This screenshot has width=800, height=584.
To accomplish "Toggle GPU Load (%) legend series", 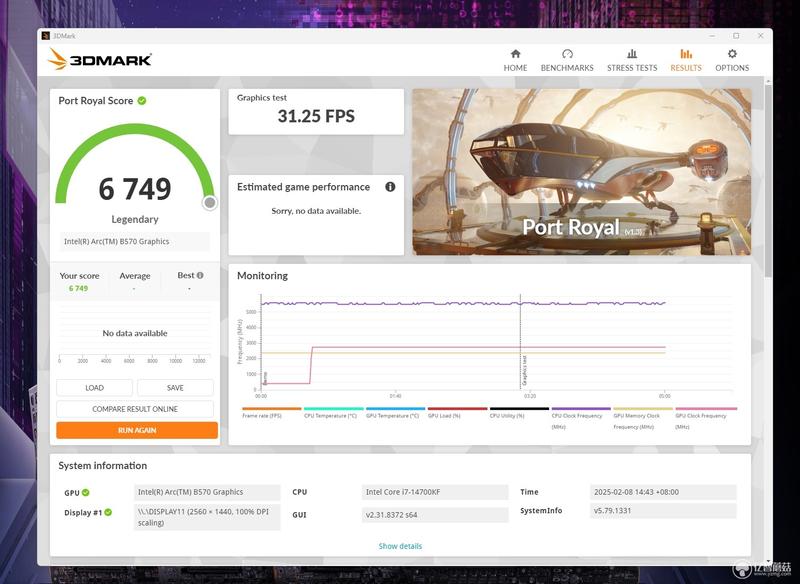I will pyautogui.click(x=457, y=413).
